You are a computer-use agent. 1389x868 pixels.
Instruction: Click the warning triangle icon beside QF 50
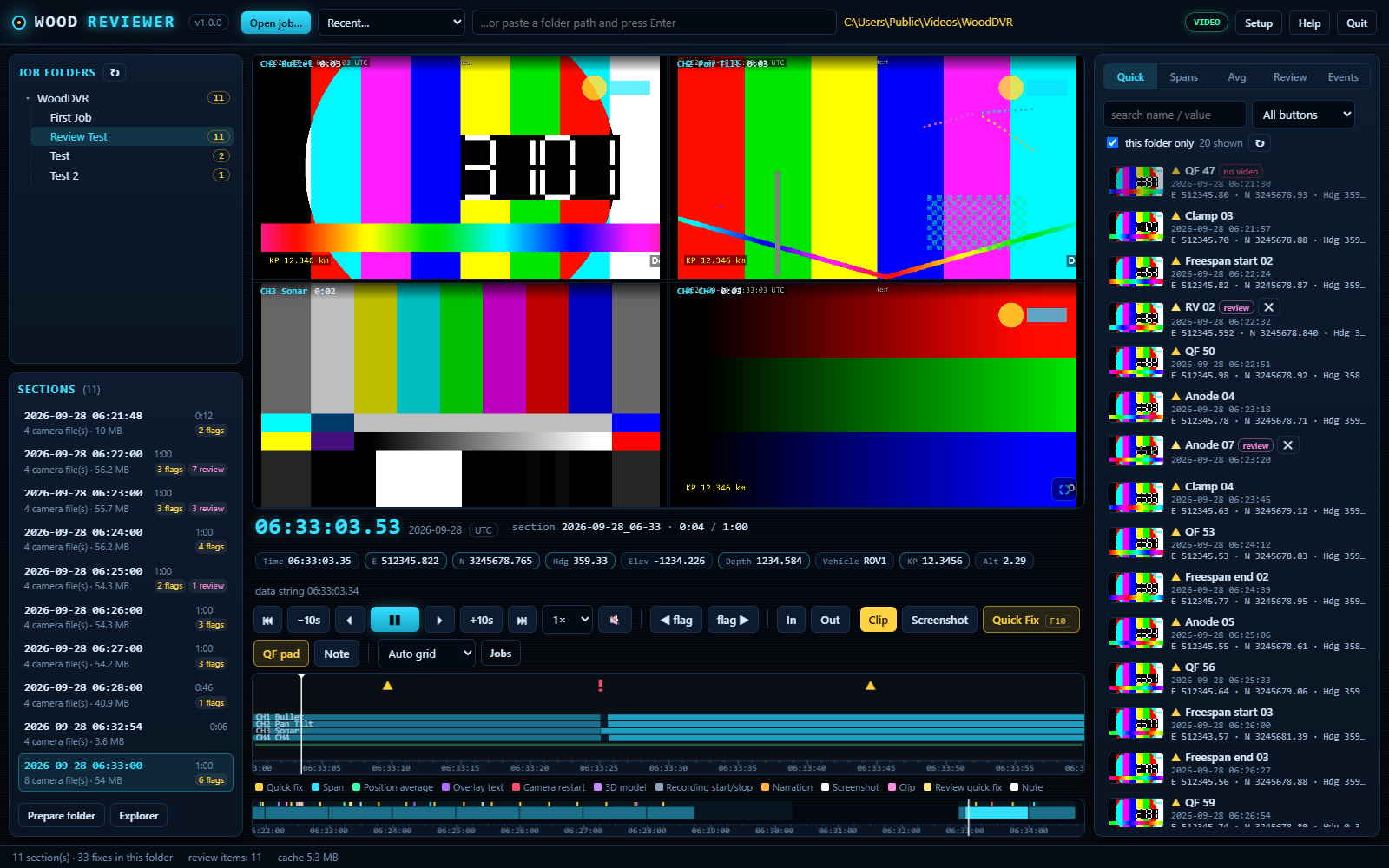[1176, 352]
